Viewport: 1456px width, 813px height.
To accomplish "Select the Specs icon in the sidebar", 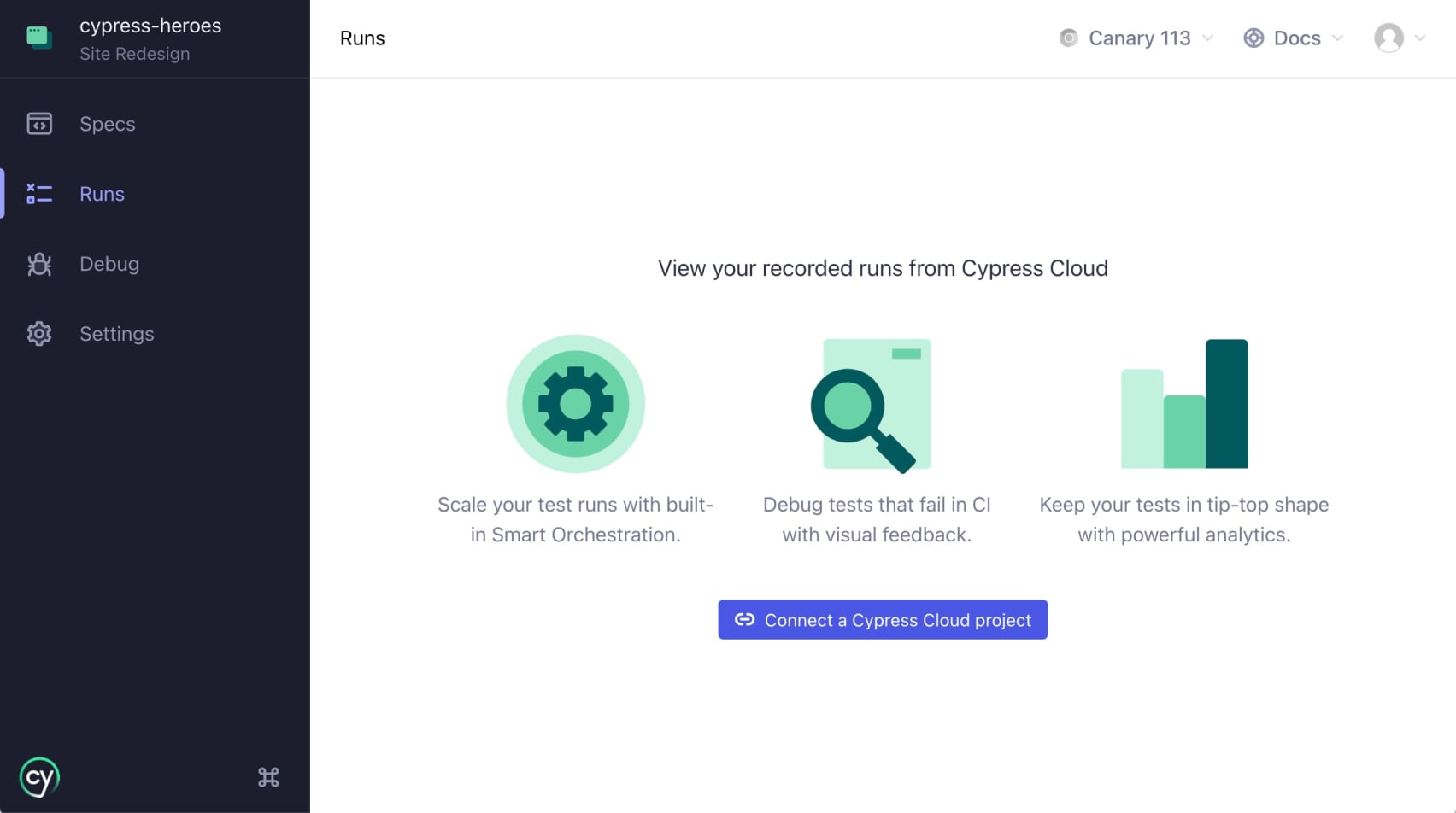I will point(38,124).
